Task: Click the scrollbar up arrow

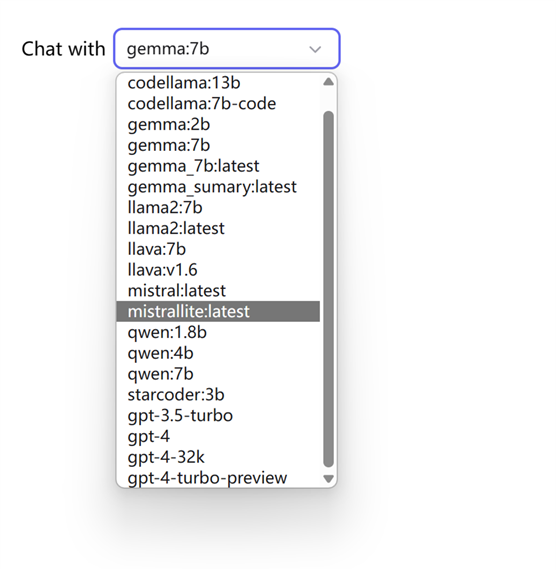Action: tap(328, 82)
